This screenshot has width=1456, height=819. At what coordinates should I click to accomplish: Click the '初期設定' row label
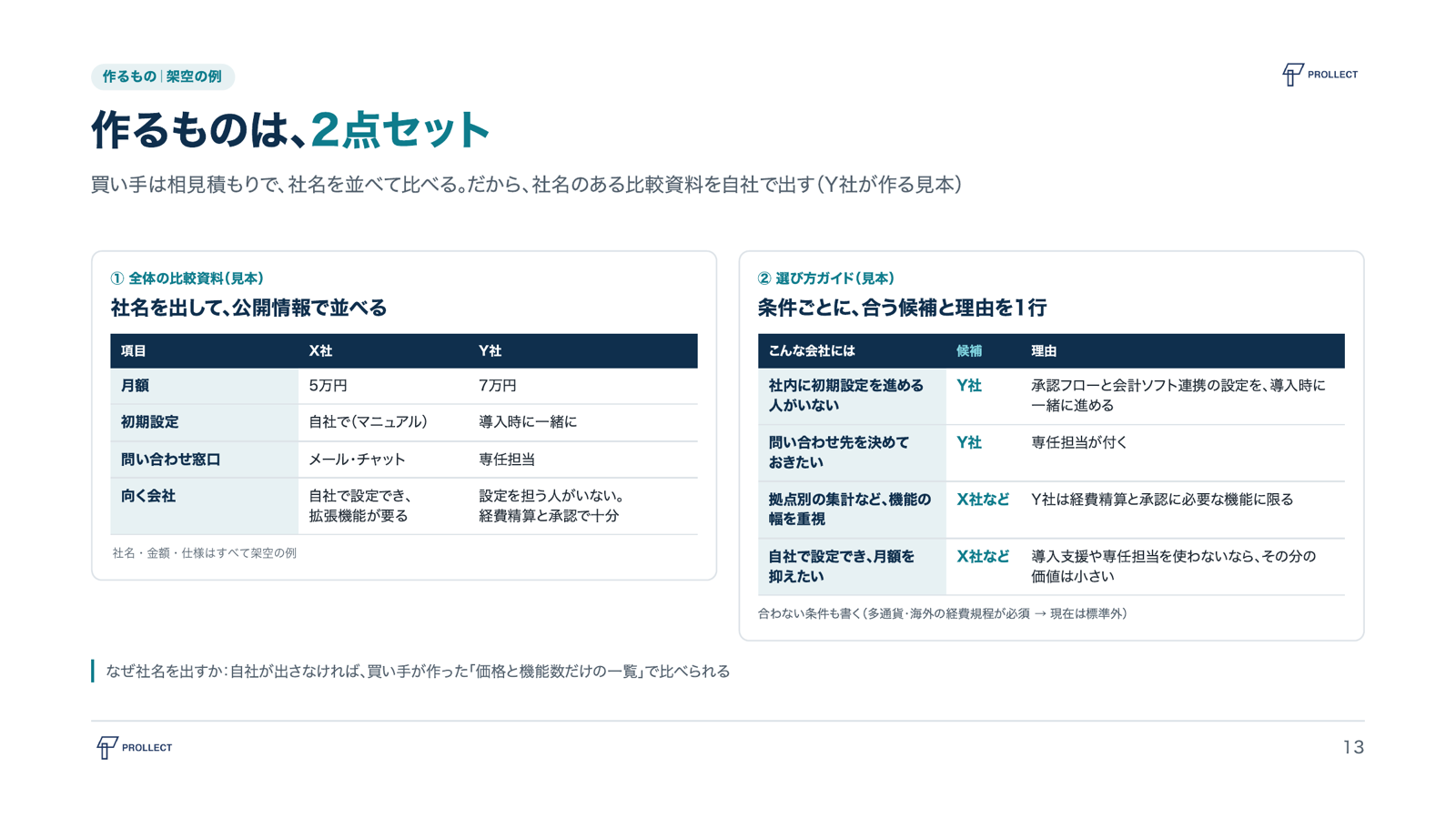click(150, 422)
